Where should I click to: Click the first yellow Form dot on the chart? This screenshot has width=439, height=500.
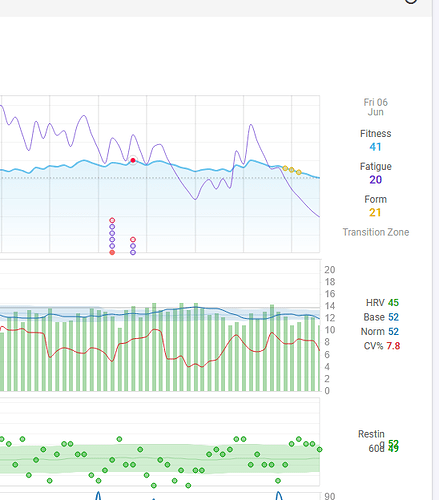click(285, 168)
